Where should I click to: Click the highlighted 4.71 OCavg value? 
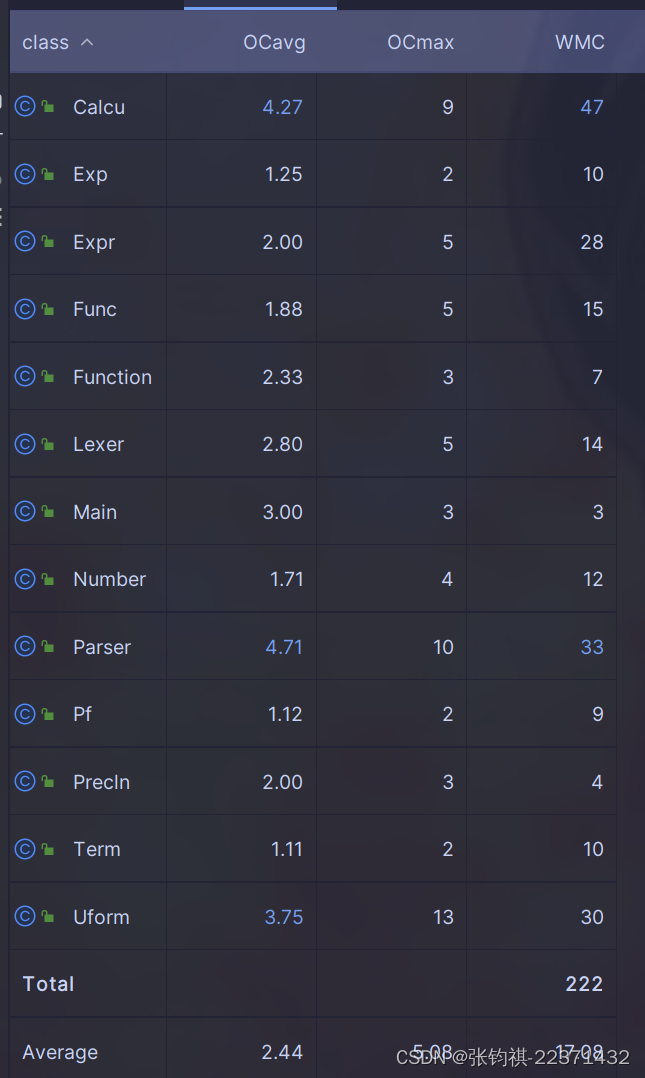(283, 647)
